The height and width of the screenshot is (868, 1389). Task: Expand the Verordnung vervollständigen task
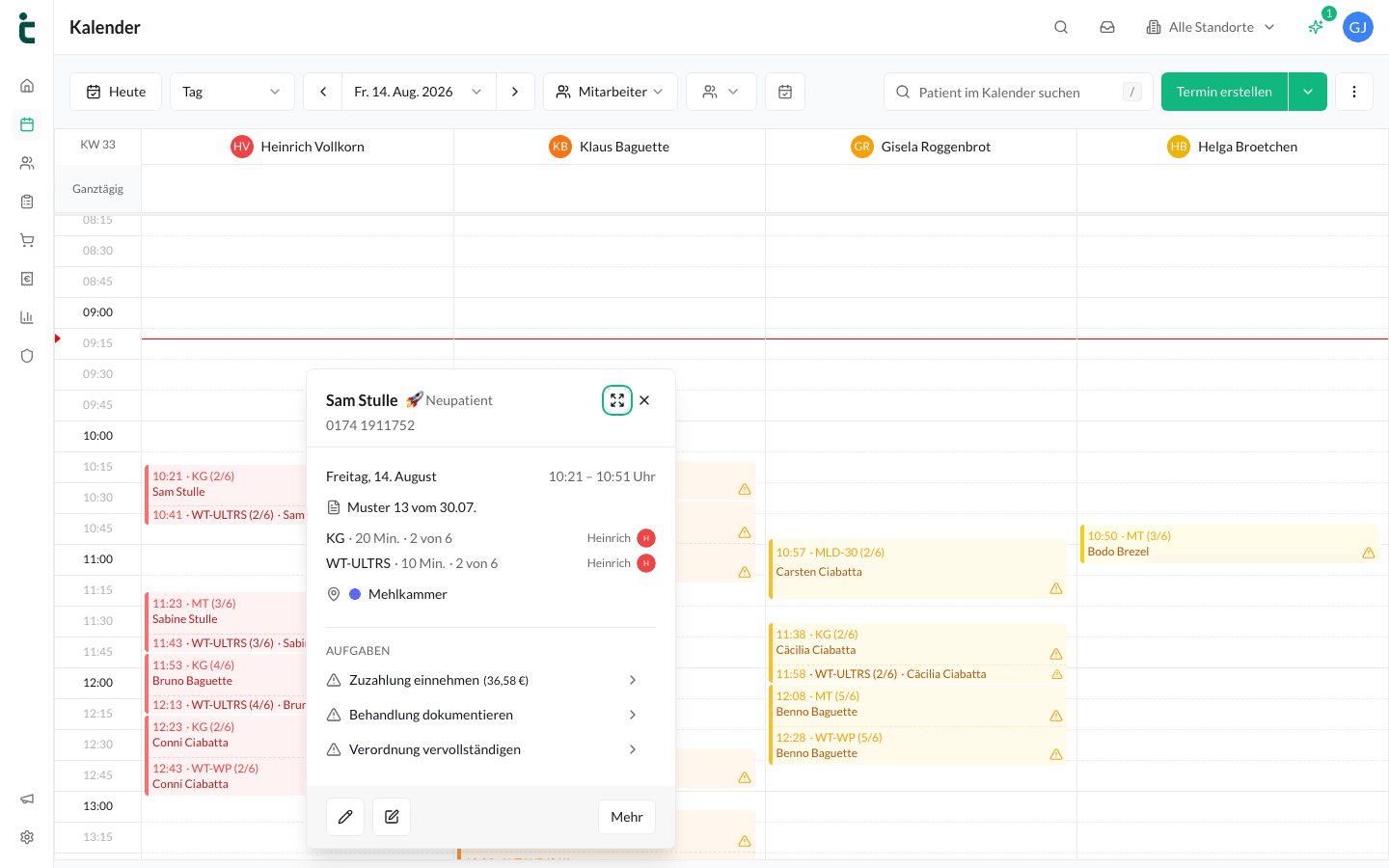[x=491, y=749]
